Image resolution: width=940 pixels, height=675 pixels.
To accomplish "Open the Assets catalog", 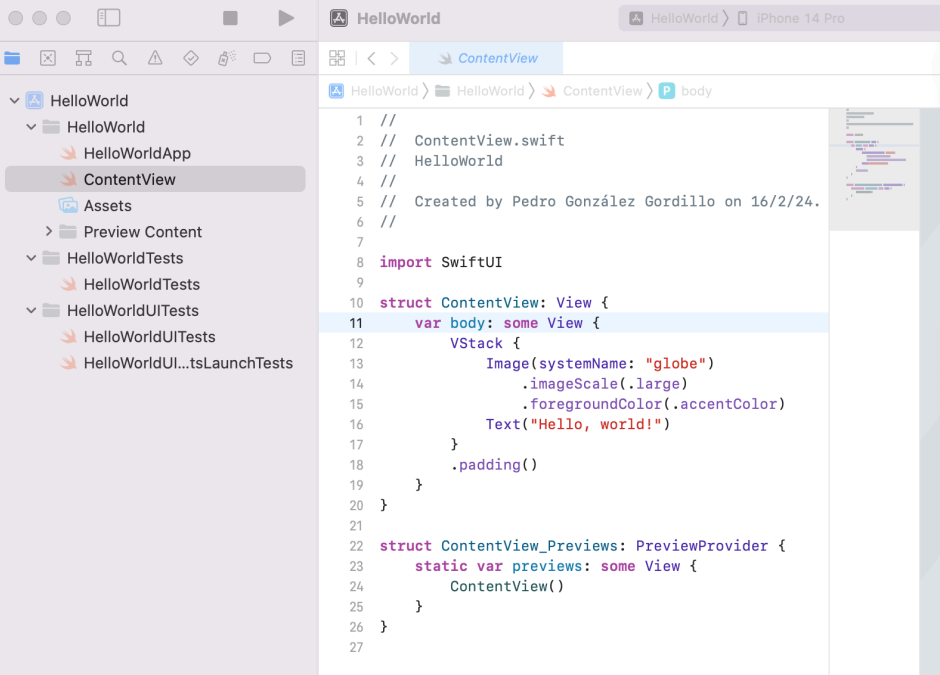I will (x=107, y=206).
